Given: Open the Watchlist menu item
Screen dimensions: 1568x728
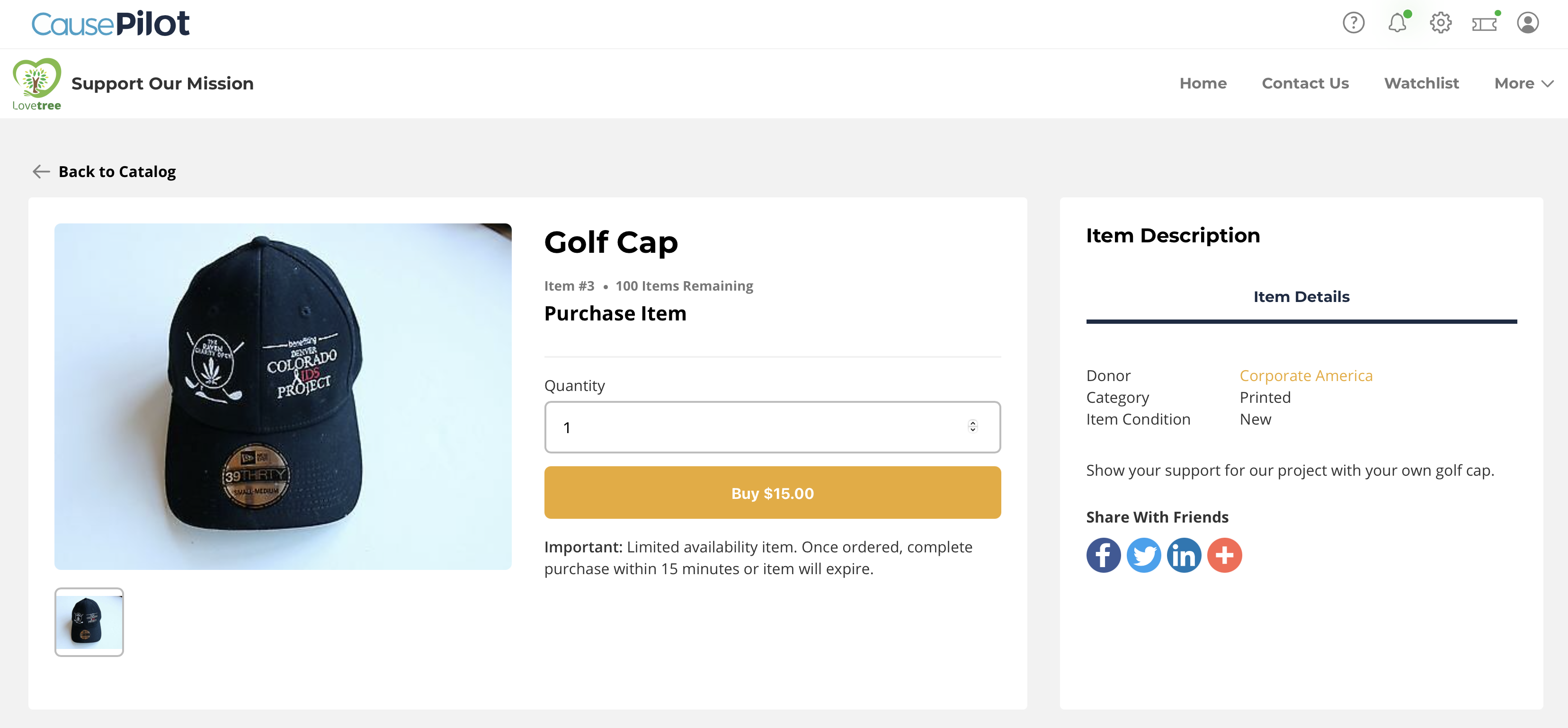Looking at the screenshot, I should pos(1421,83).
